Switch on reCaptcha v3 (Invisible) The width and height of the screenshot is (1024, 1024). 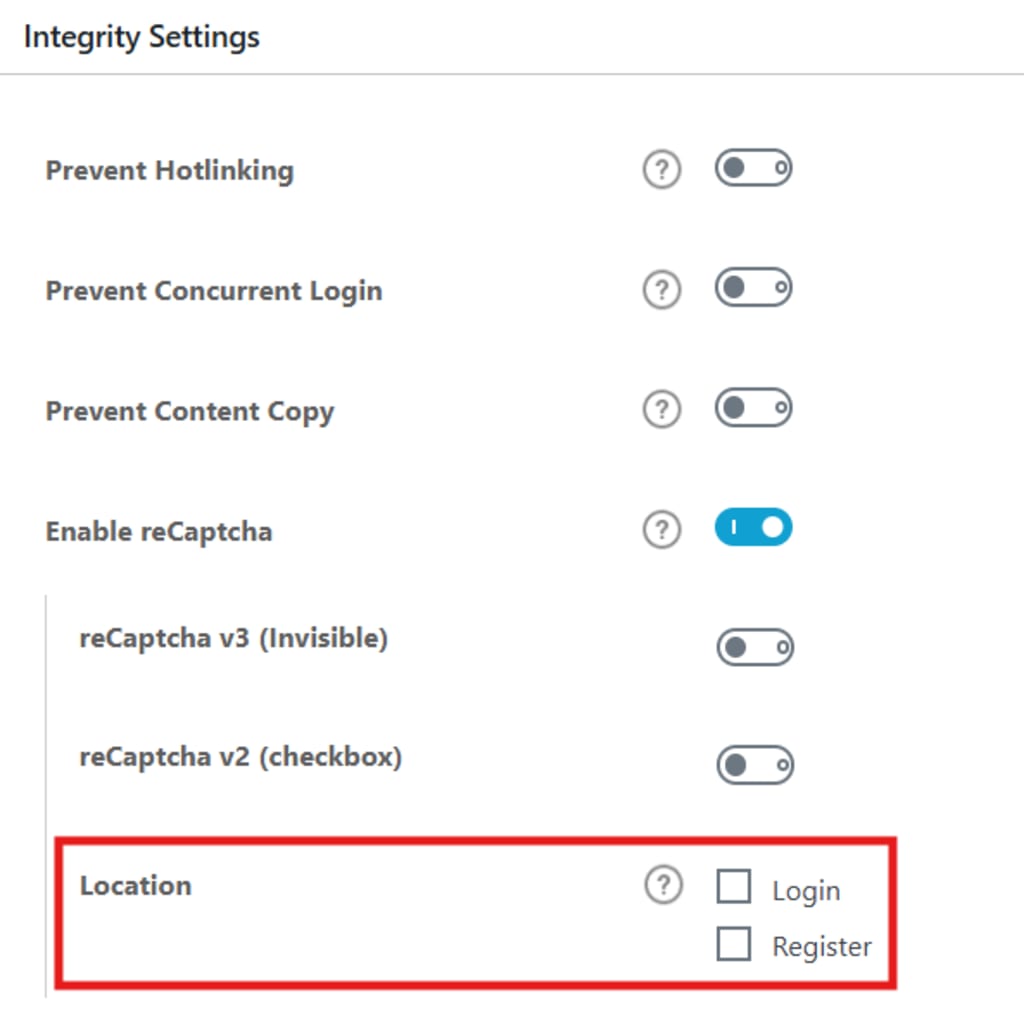coord(756,647)
